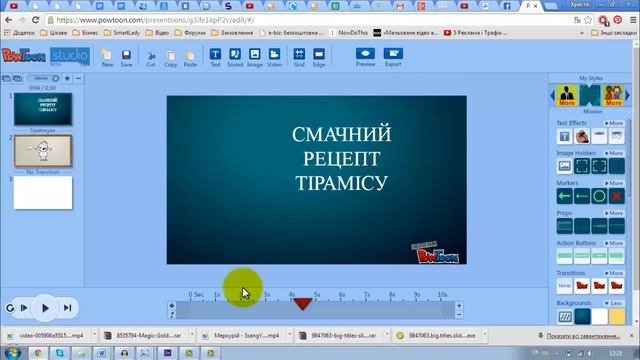This screenshot has width=640, height=360.
Task: Add a new slide with plus button
Action: [67, 78]
